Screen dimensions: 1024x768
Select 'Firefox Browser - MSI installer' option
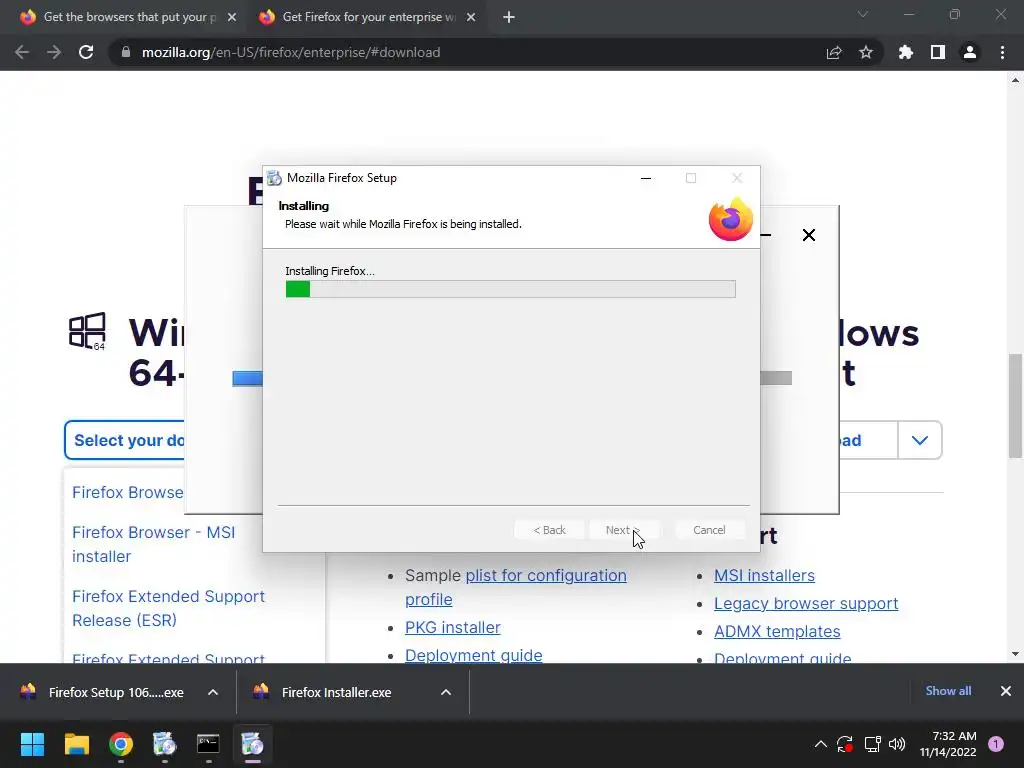153,544
